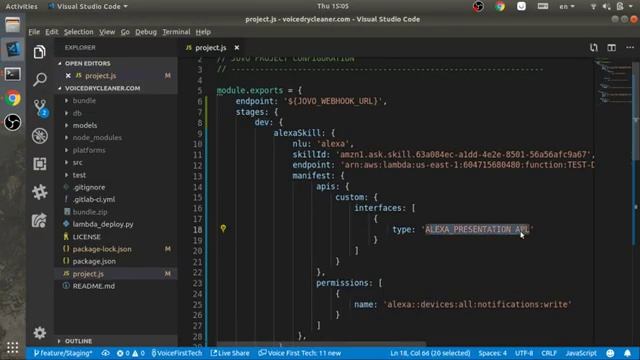Start Live Share from status bar
640x360 pixels.
click(230, 353)
